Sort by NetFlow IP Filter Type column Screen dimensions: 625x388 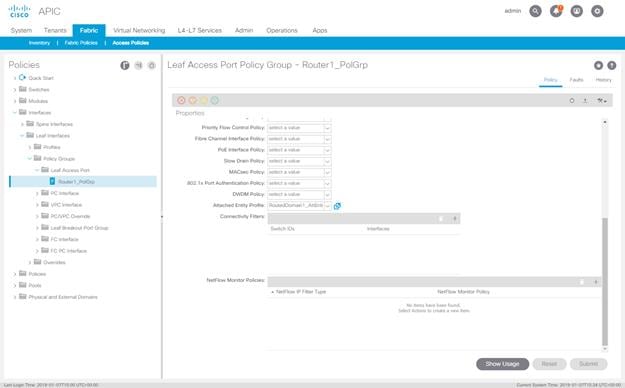[x=301, y=292]
